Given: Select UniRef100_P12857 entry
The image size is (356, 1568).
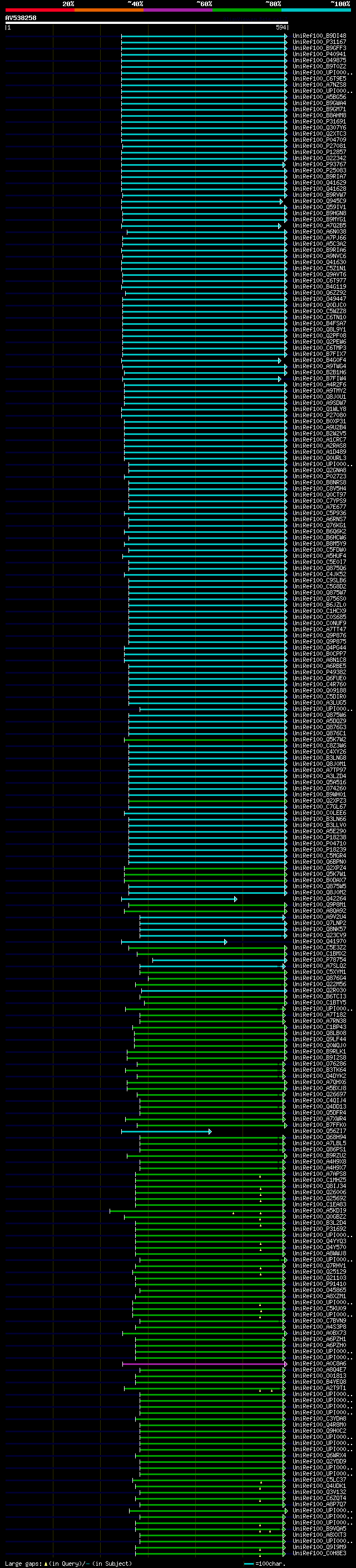Looking at the screenshot, I should tap(319, 152).
